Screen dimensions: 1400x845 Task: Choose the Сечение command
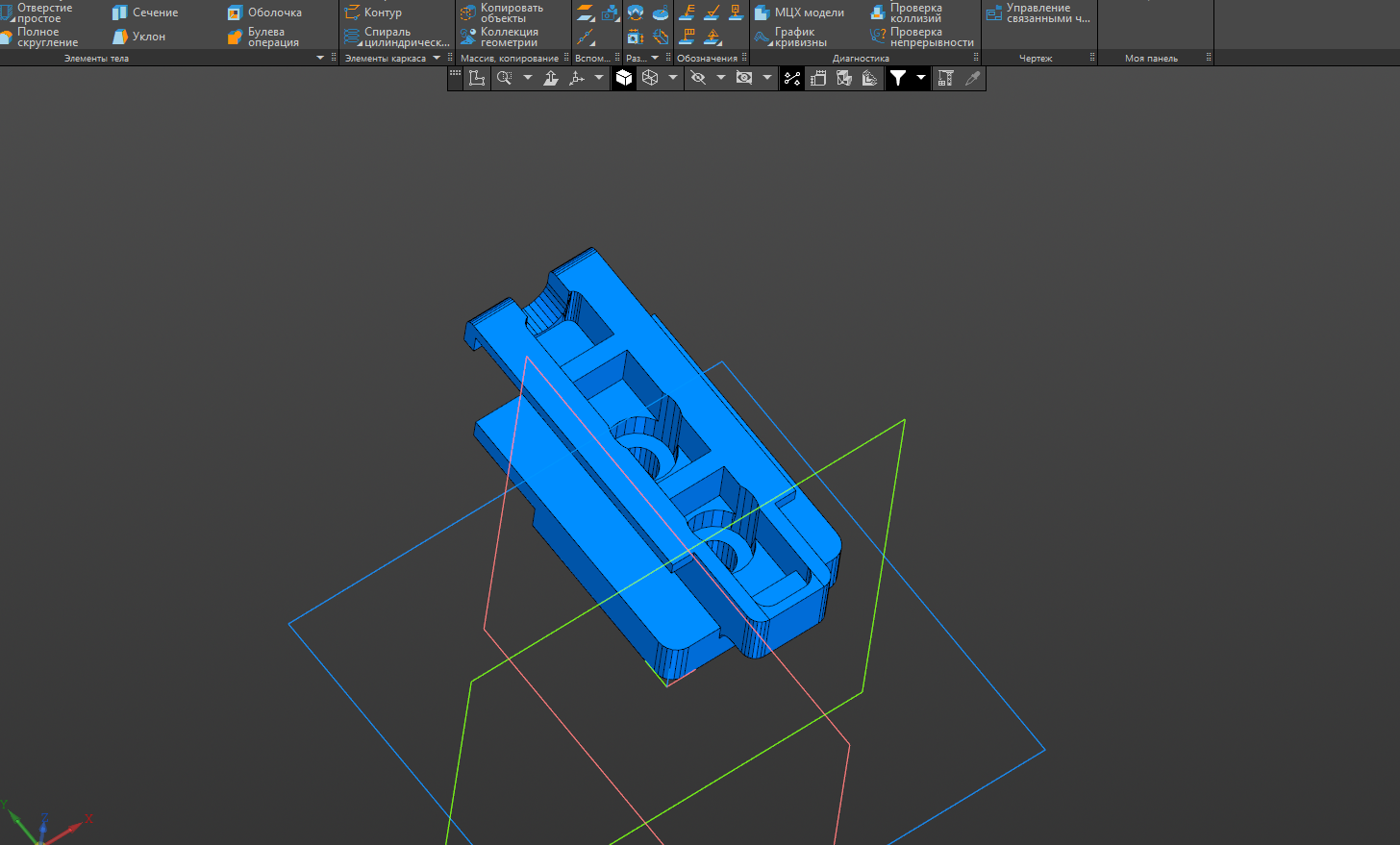pos(145,12)
